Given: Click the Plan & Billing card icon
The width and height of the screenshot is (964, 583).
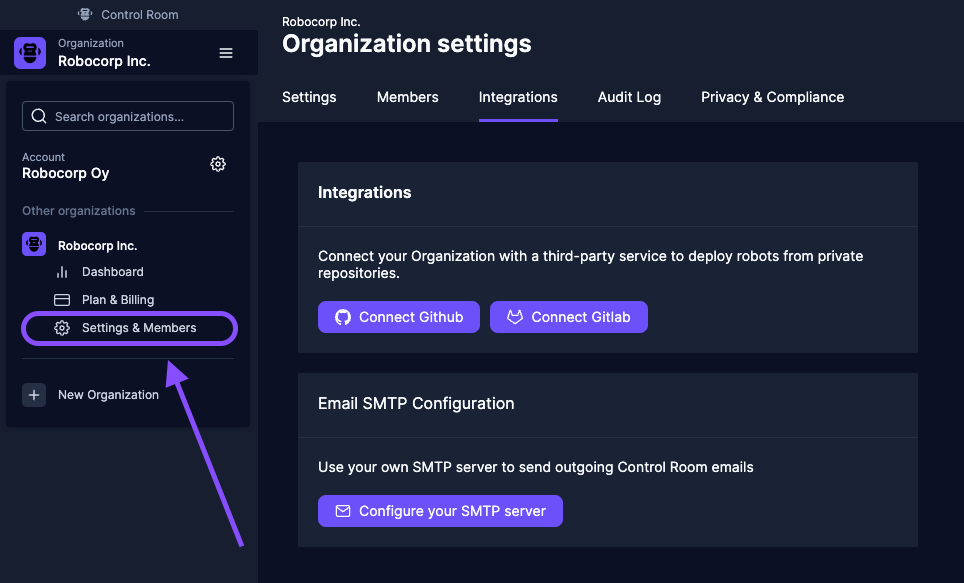Looking at the screenshot, I should 62,299.
